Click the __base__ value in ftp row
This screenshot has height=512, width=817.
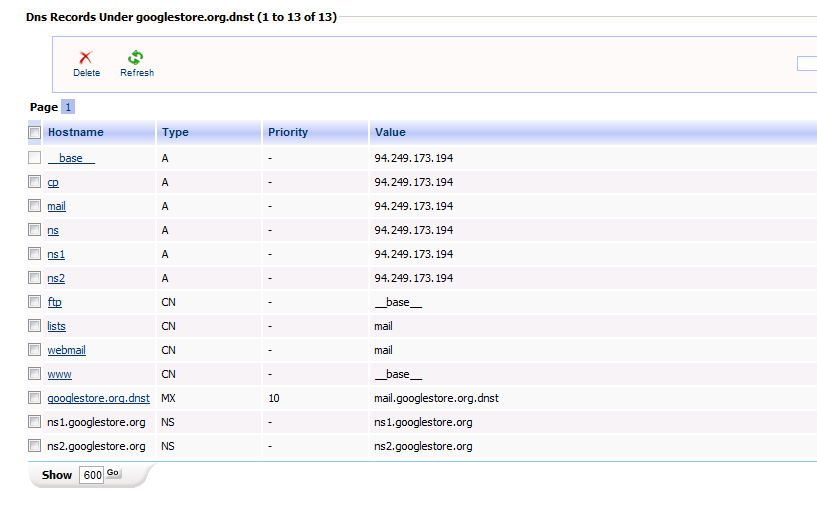pos(398,302)
